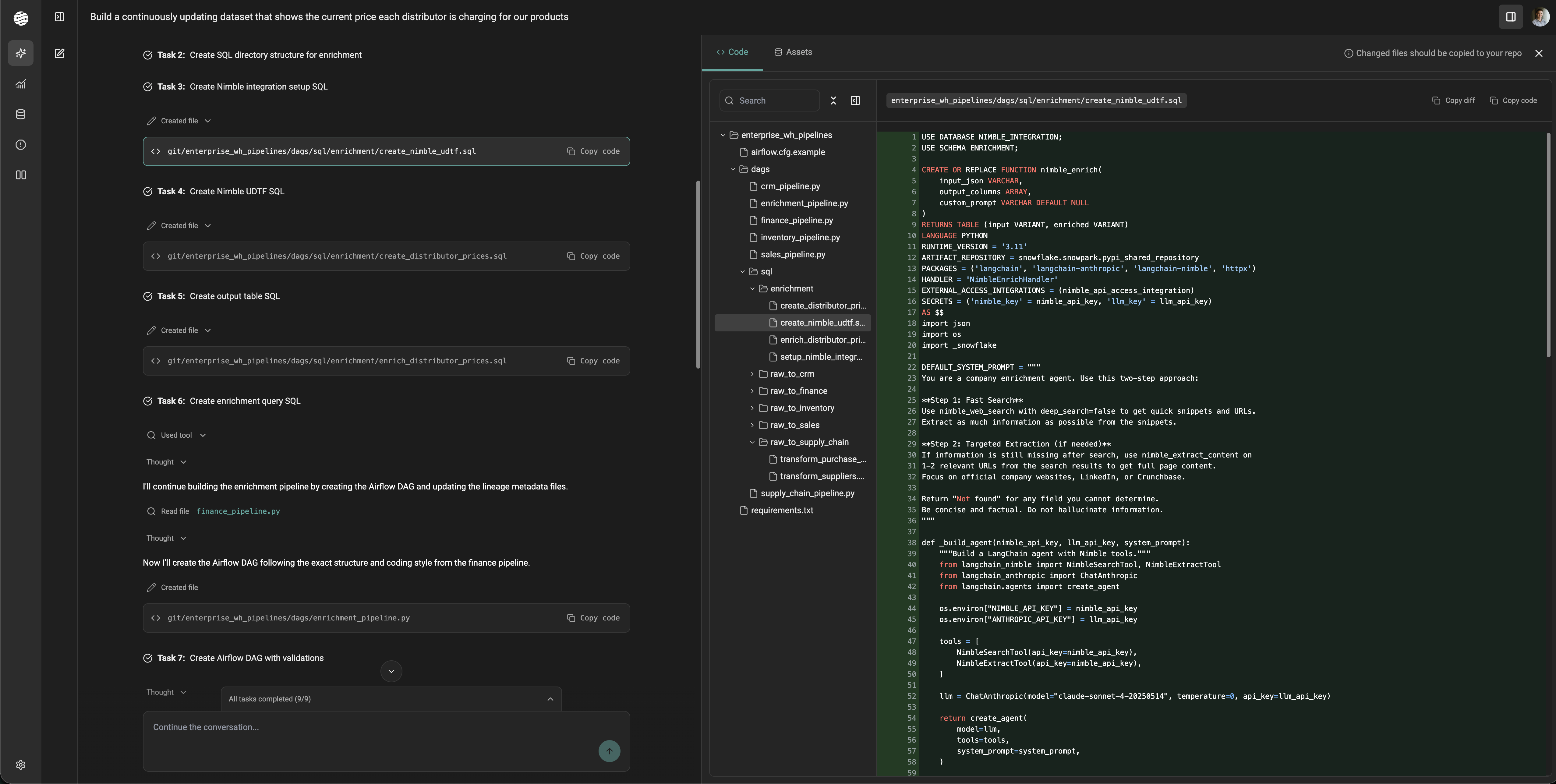1556x784 pixels.
Task: Toggle the right side panel button
Action: point(1510,17)
